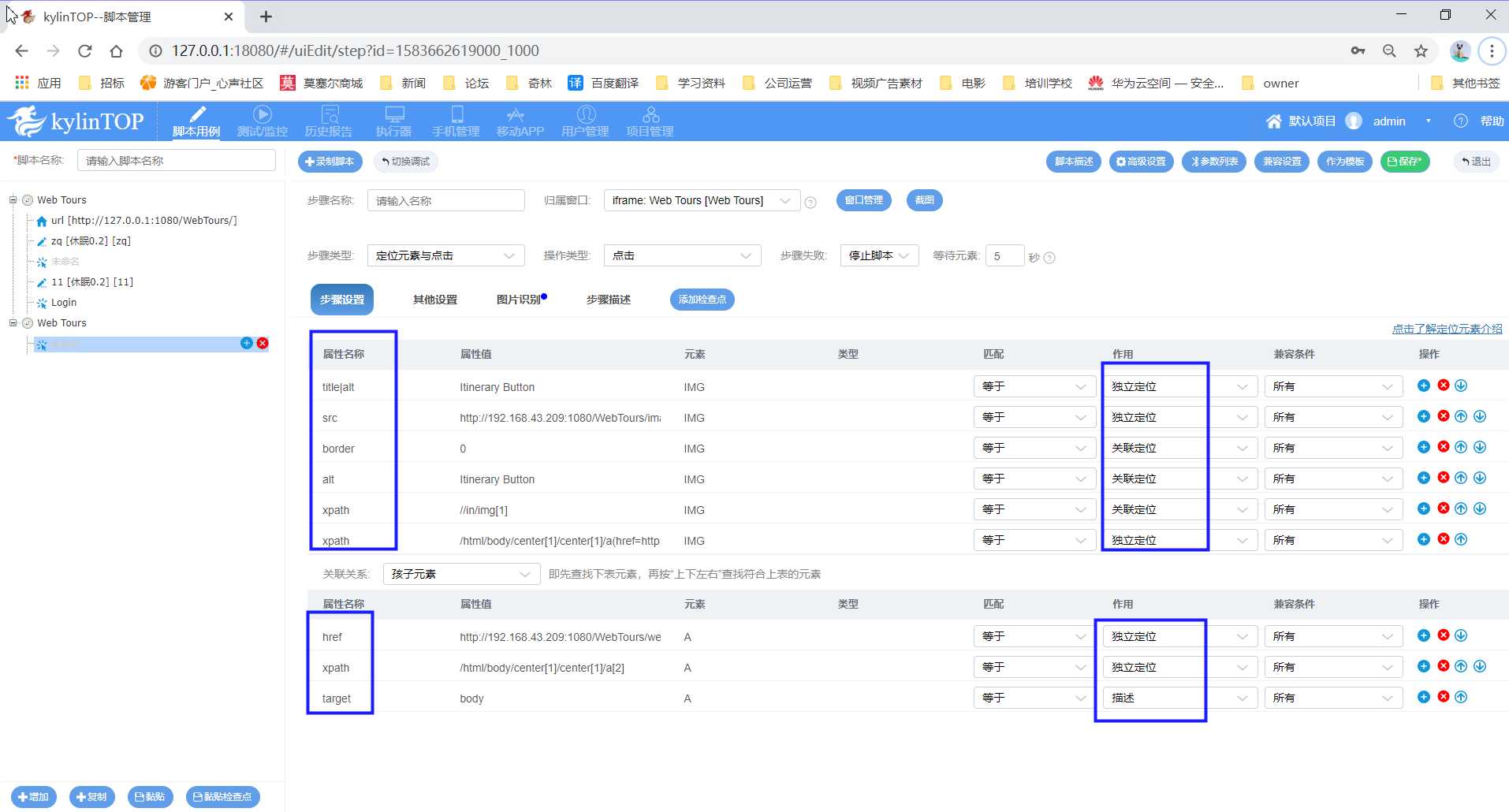Click the 粘贴检查点 button at bottom
1509x812 pixels.
click(x=222, y=797)
